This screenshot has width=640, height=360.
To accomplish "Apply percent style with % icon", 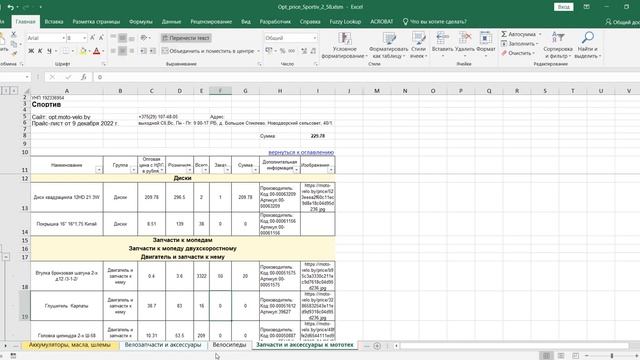I will pos(282,51).
